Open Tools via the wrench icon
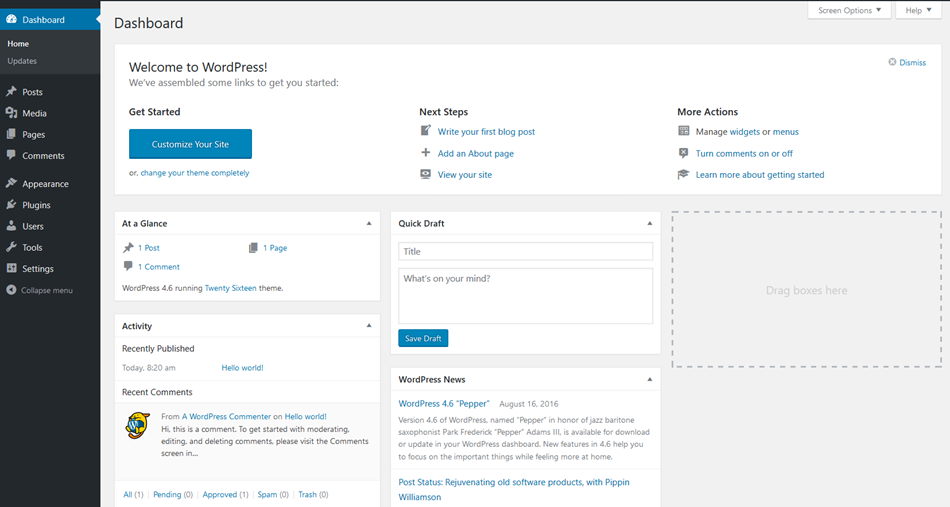 11,247
